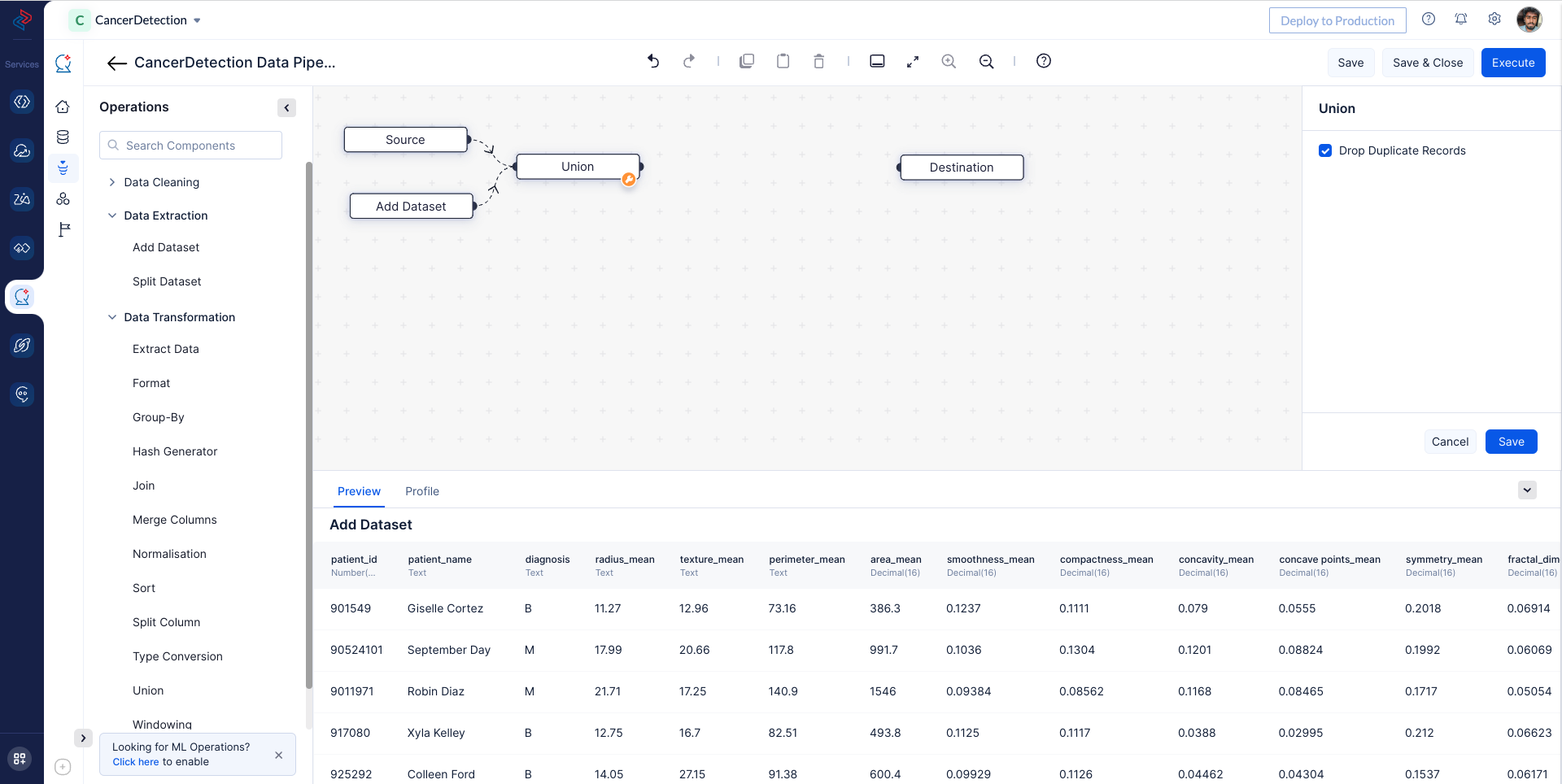Uncheck Drop Duplicate Records checkbox
The image size is (1562, 784).
(1325, 150)
